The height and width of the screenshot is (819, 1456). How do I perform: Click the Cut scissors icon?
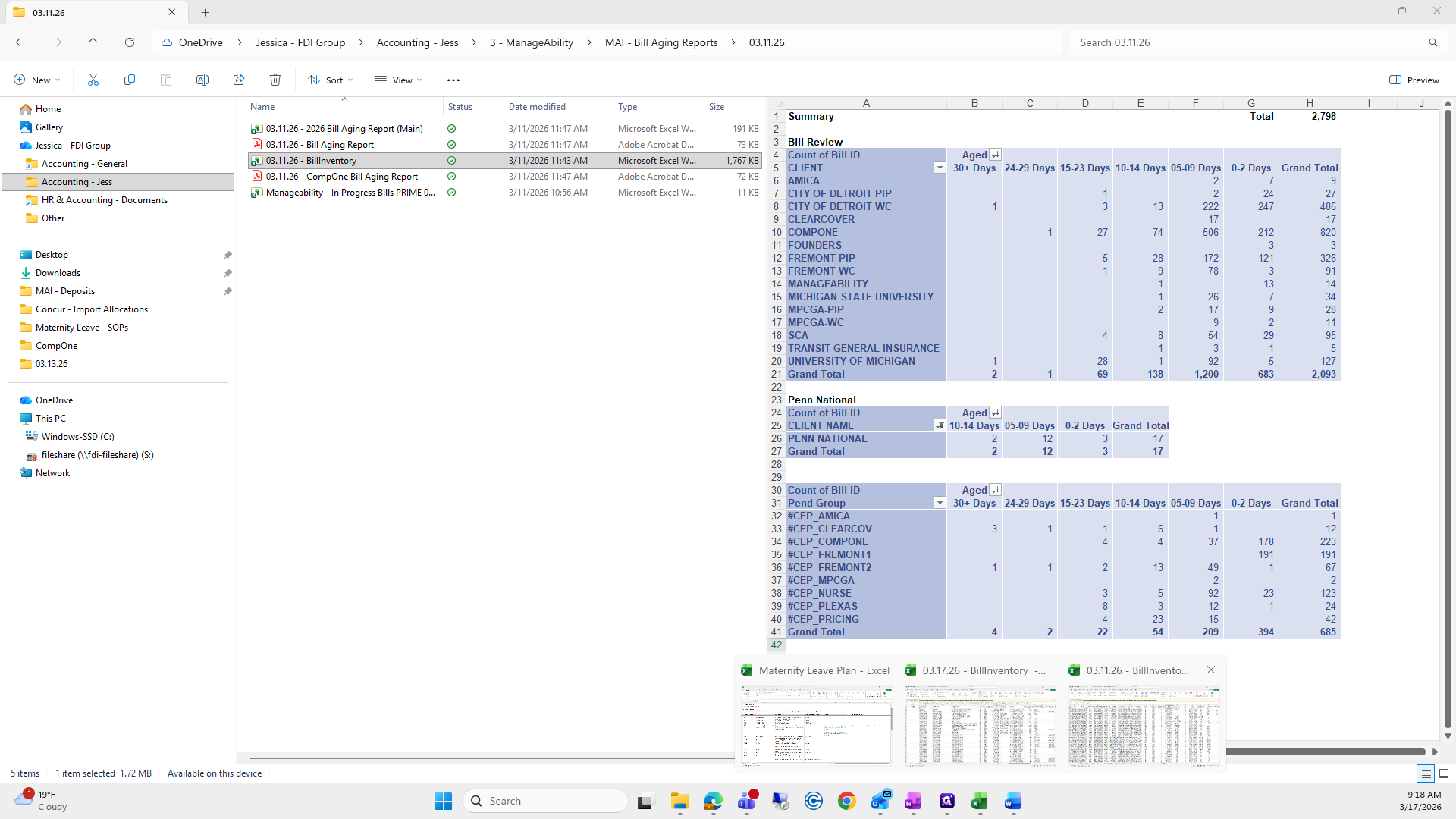click(x=93, y=80)
